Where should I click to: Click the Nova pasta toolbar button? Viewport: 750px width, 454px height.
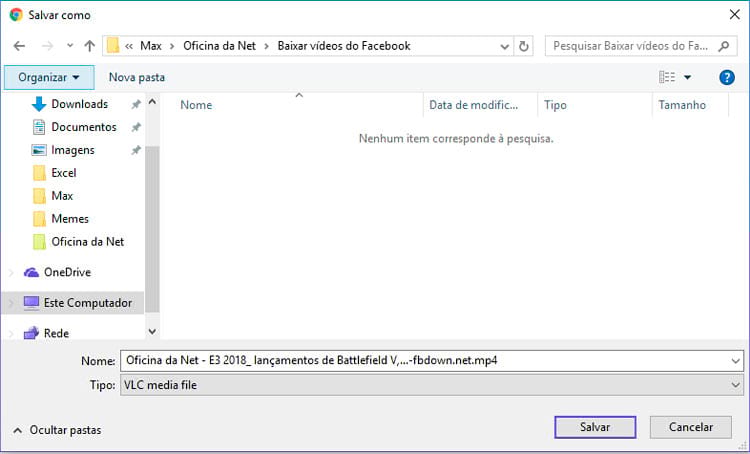[x=137, y=77]
